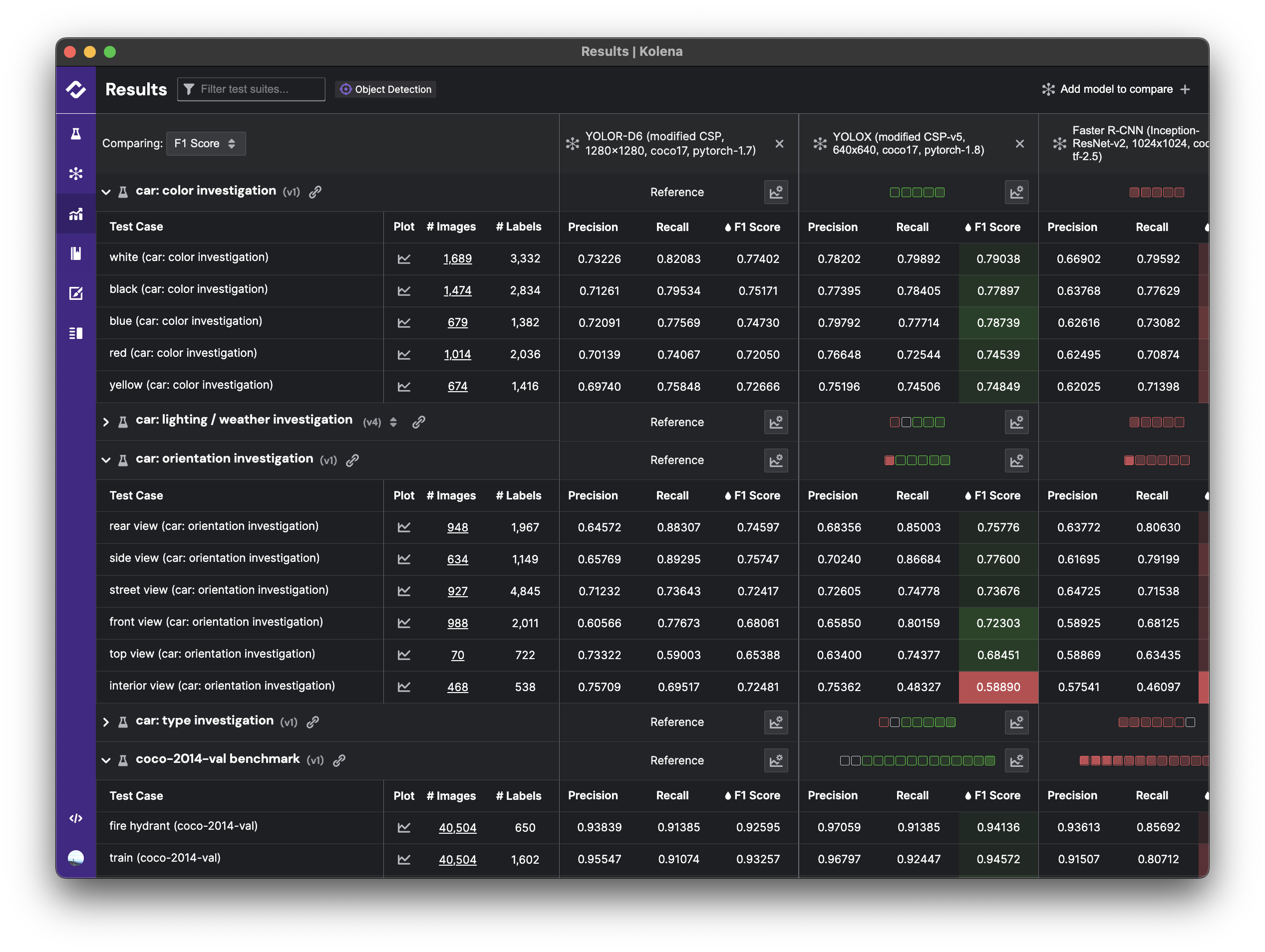Open the book-style sidebar icon
Image resolution: width=1265 pixels, height=952 pixels.
[75, 253]
